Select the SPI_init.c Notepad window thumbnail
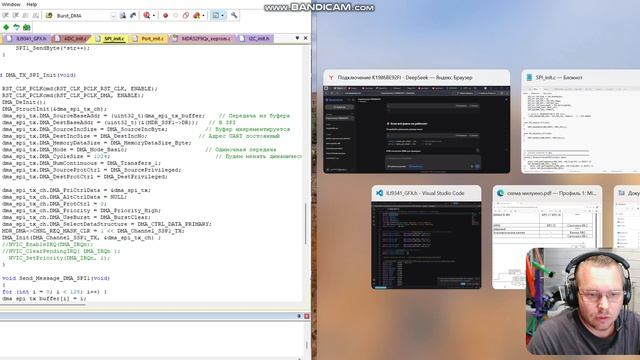This screenshot has height=360, width=640. (x=580, y=122)
